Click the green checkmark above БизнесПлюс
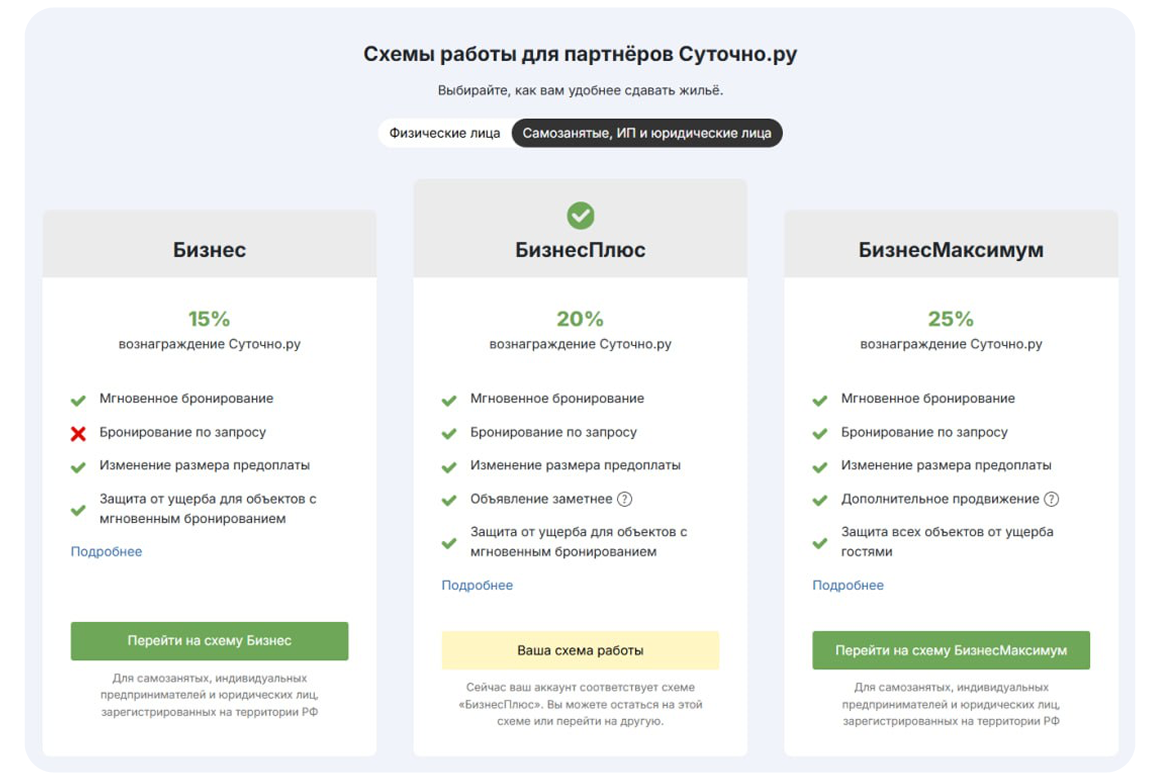The width and height of the screenshot is (1160, 780). click(580, 215)
